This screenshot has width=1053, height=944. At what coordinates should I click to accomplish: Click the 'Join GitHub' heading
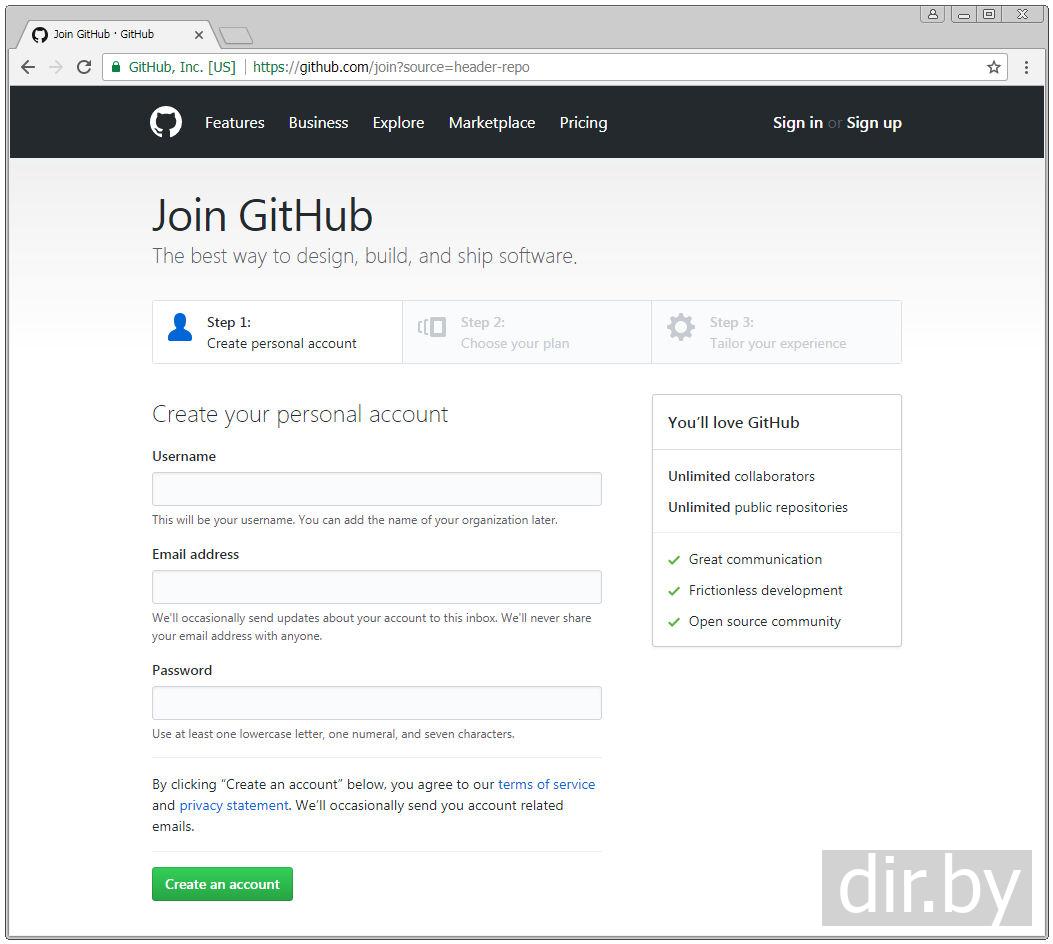(x=262, y=216)
